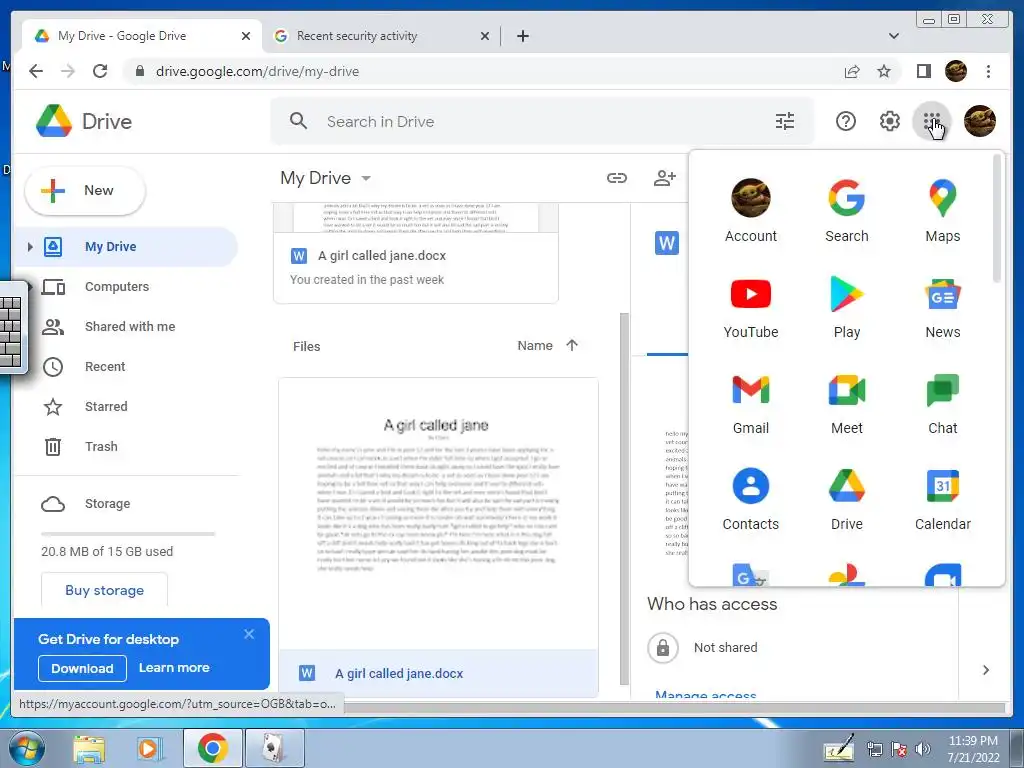Launch Maps from the apps panel
Image resolution: width=1024 pixels, height=768 pixels.
[x=942, y=211]
